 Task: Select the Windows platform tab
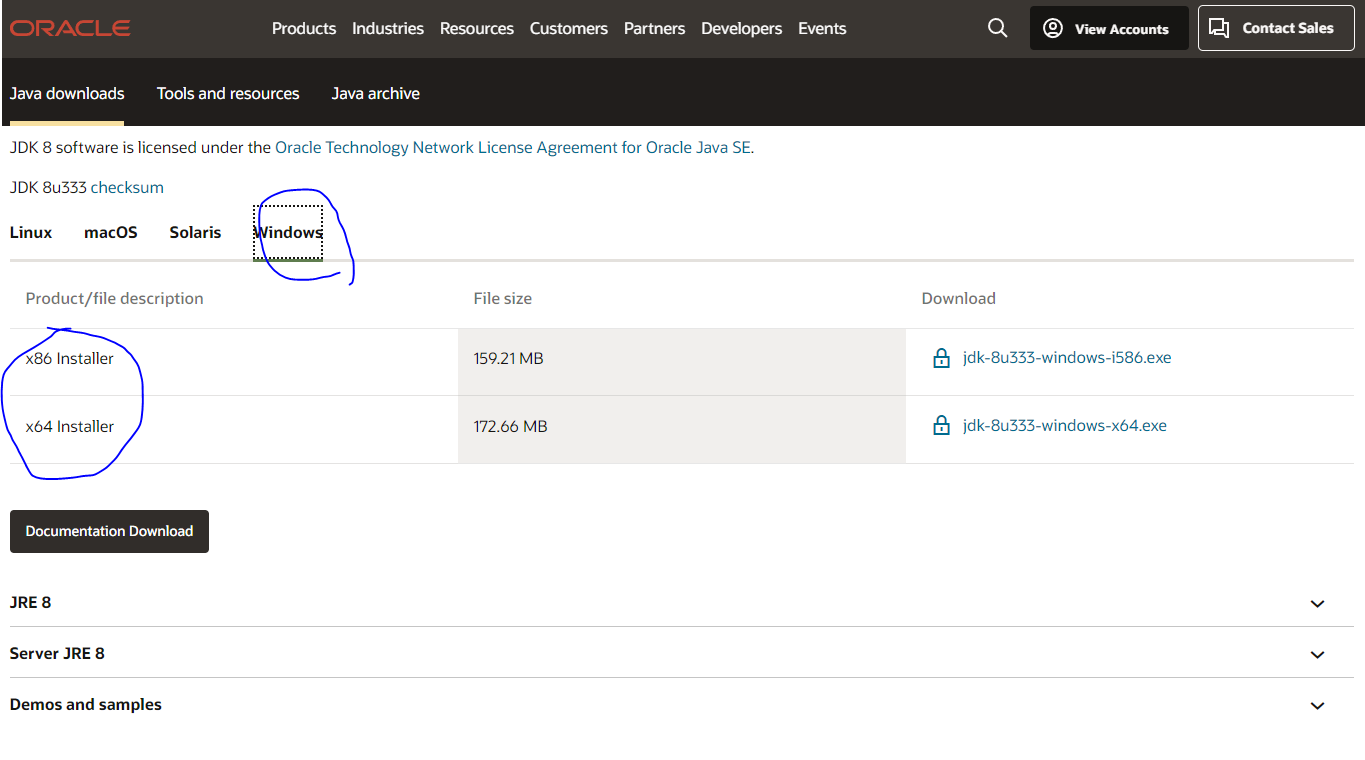(288, 232)
